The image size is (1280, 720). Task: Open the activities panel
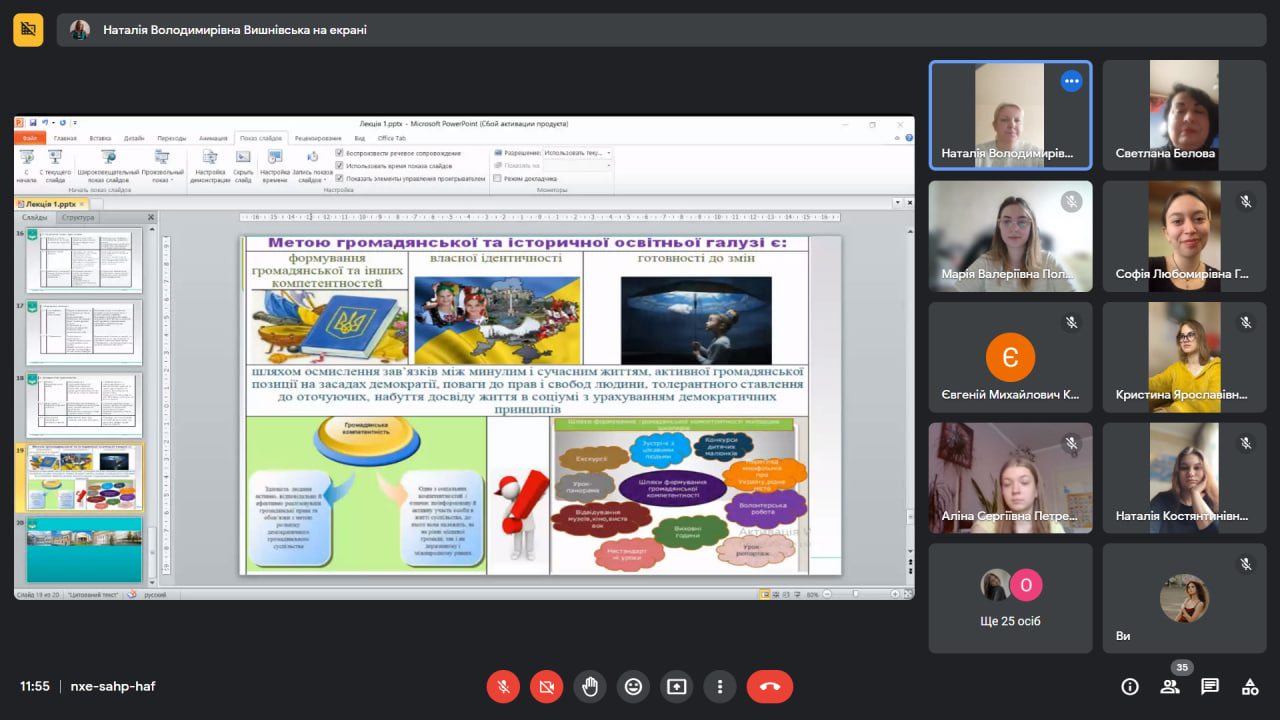pos(1250,686)
